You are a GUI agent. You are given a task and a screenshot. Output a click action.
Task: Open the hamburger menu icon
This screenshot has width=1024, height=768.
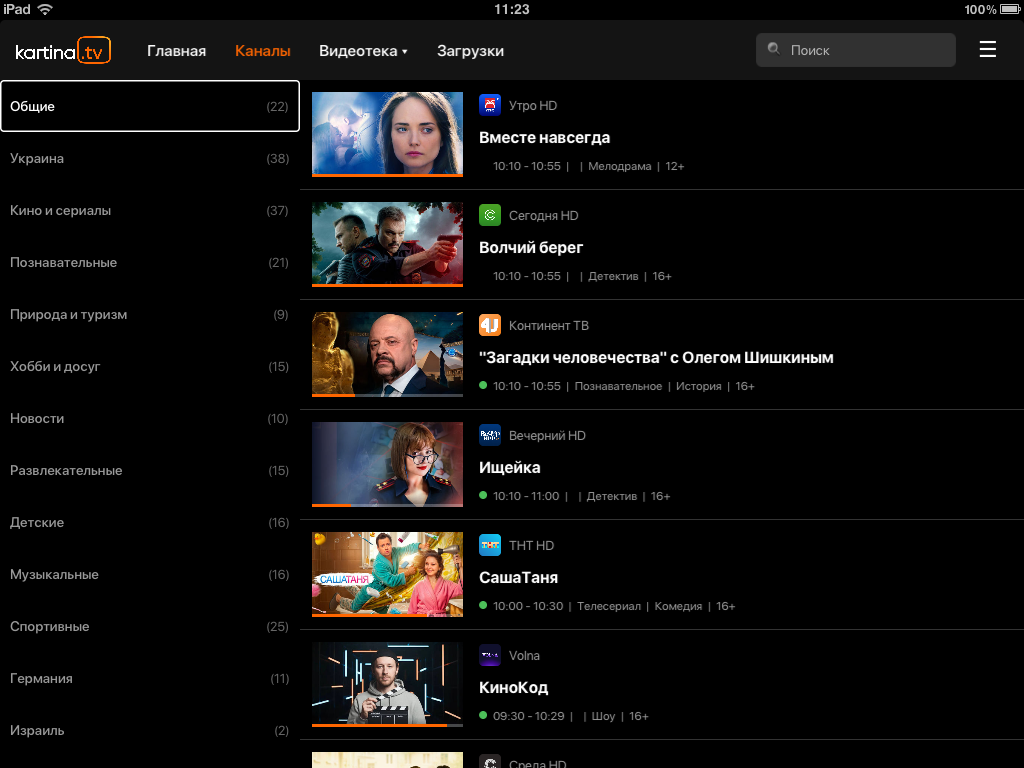987,50
